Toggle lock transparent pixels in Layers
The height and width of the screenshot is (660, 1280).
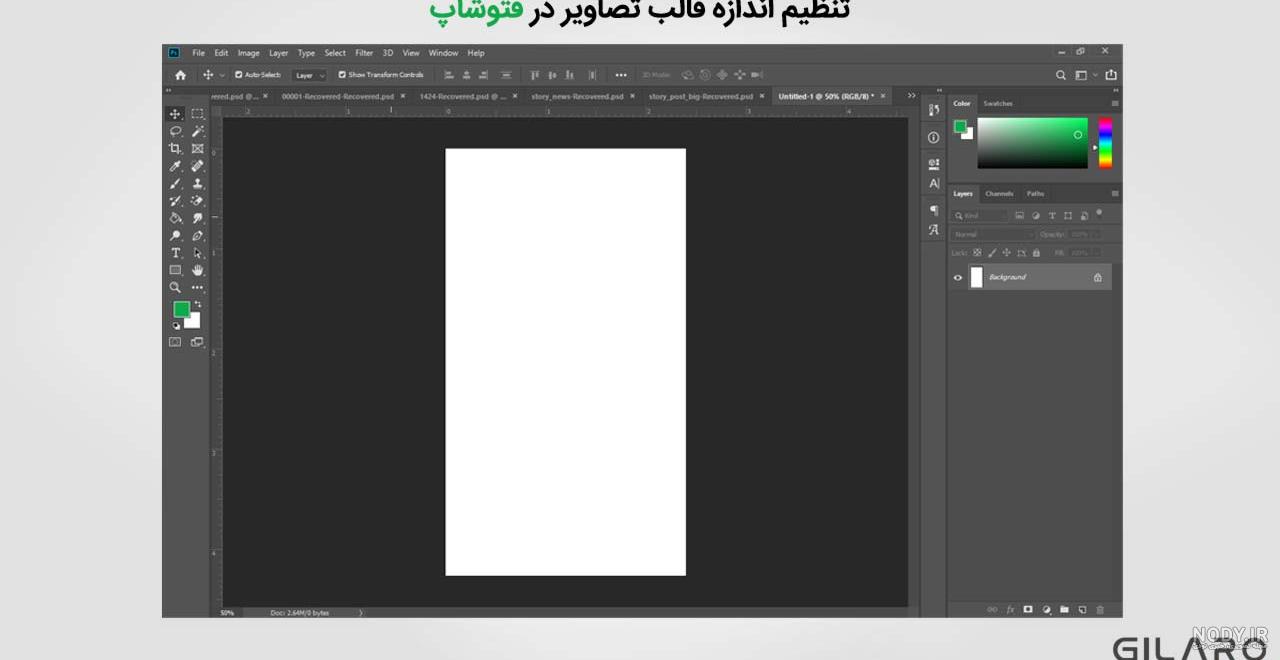(977, 253)
